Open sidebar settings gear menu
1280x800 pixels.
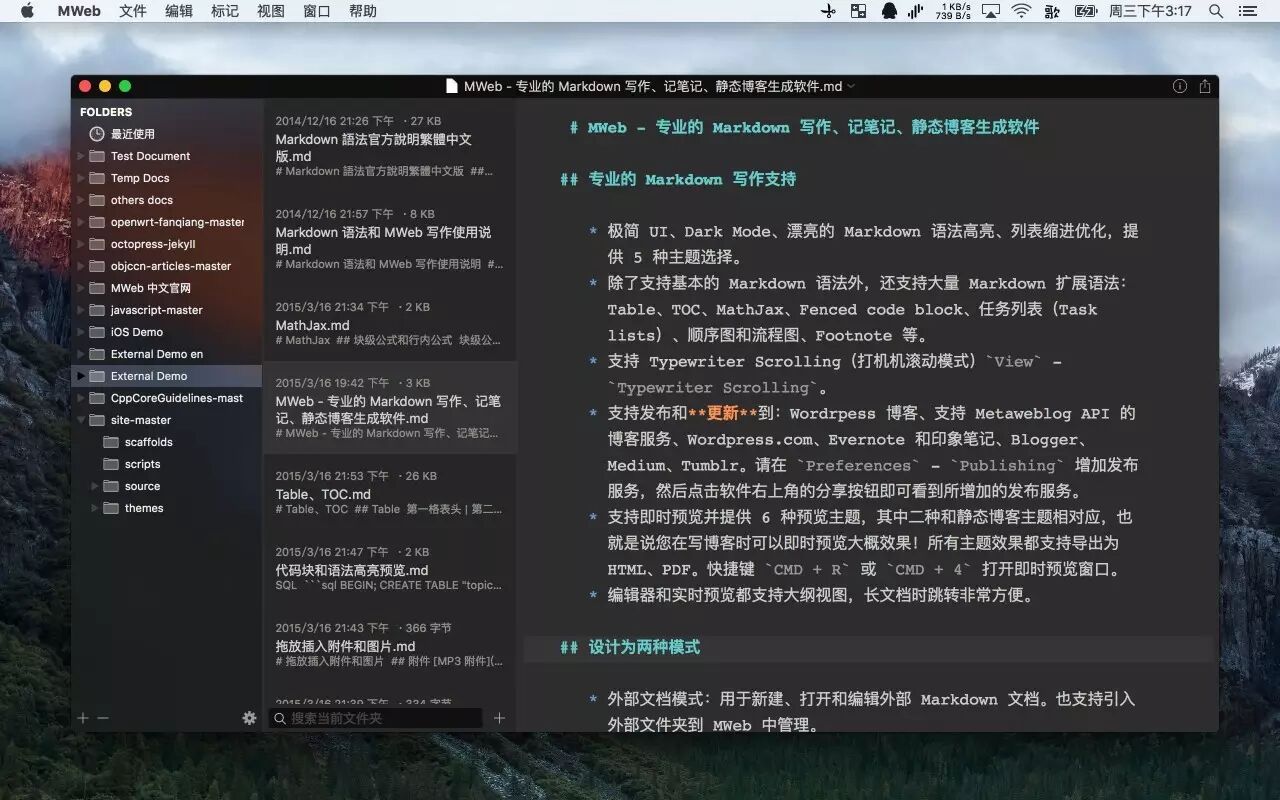tap(249, 718)
